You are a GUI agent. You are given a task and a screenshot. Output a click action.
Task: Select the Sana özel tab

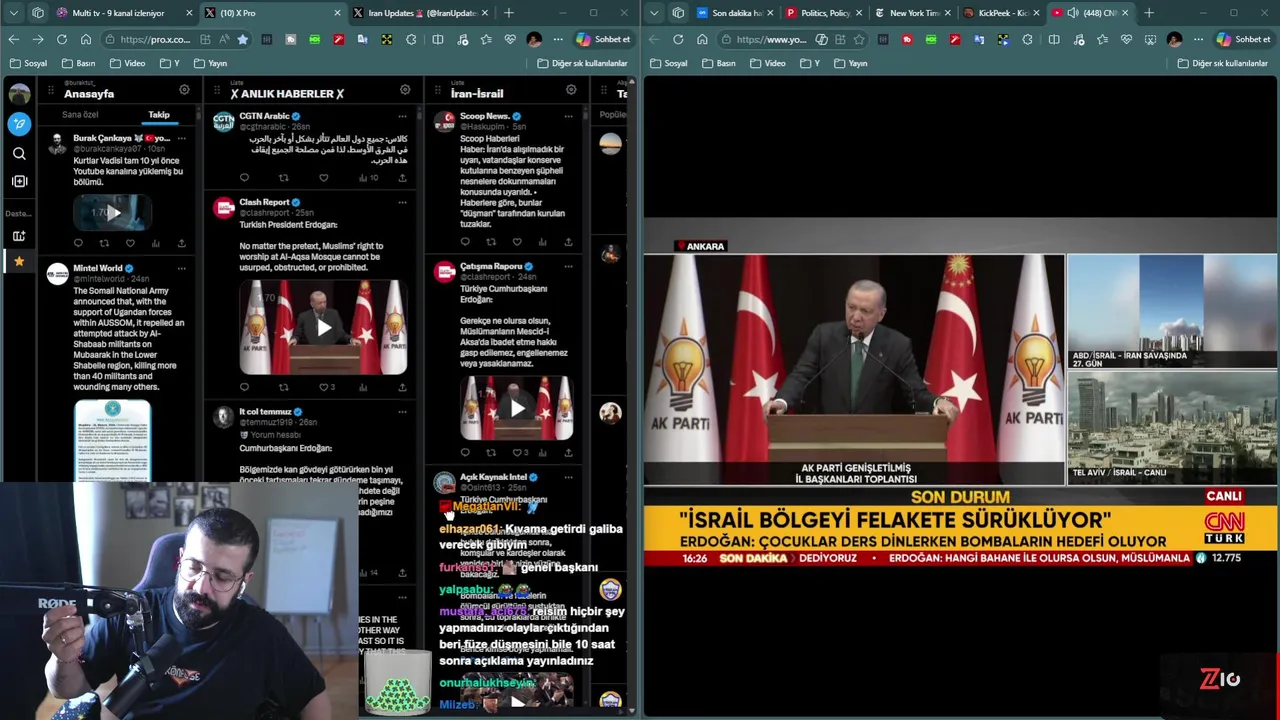(x=79, y=115)
